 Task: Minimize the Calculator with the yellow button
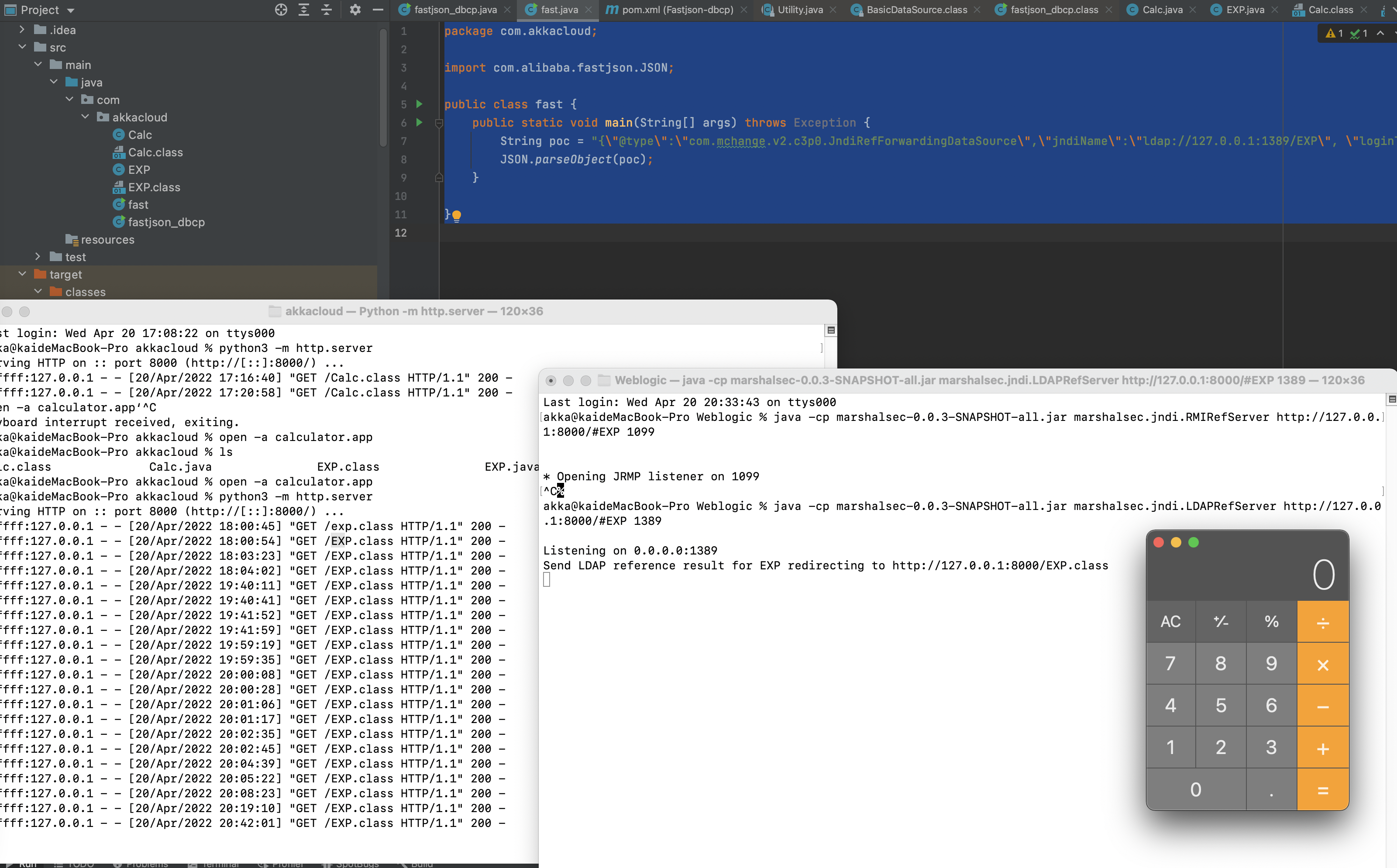point(1176,542)
